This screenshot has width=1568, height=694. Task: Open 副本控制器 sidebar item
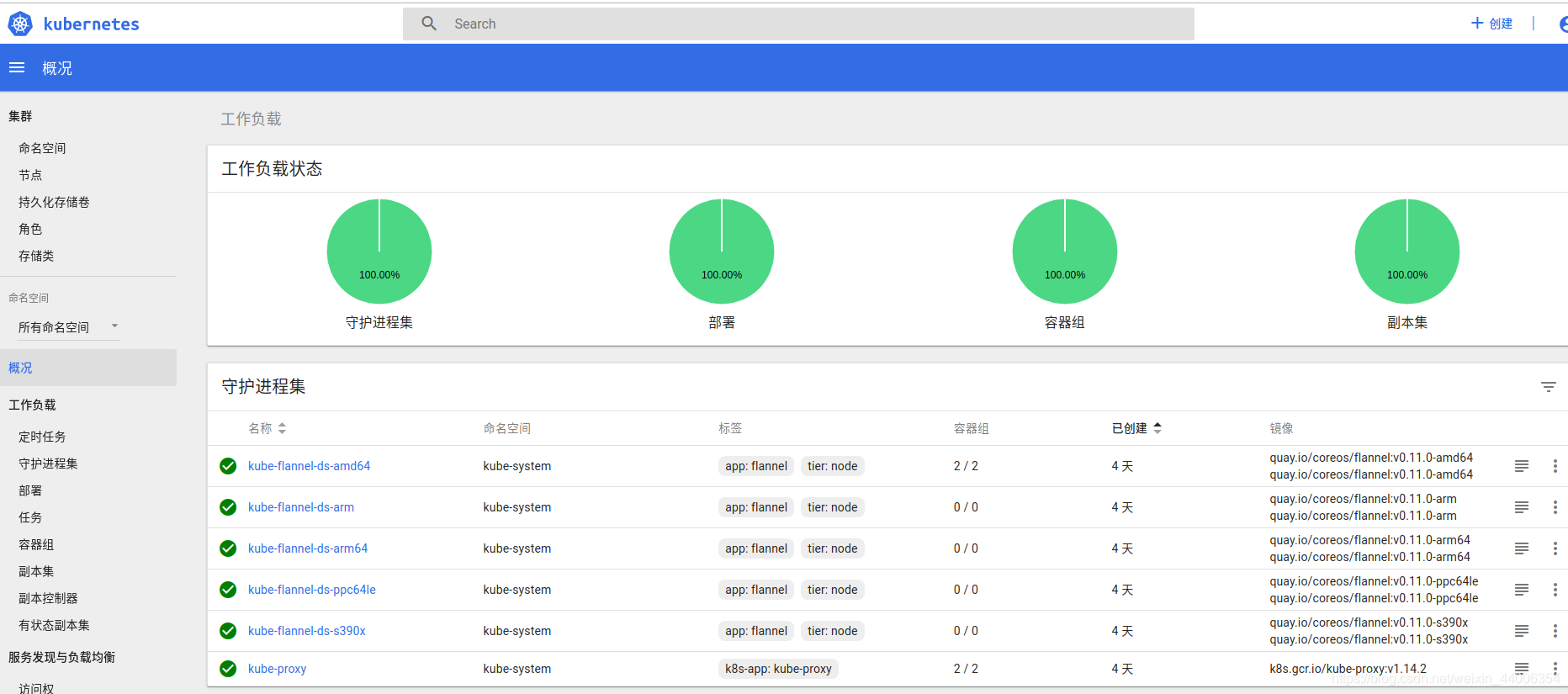click(x=48, y=598)
